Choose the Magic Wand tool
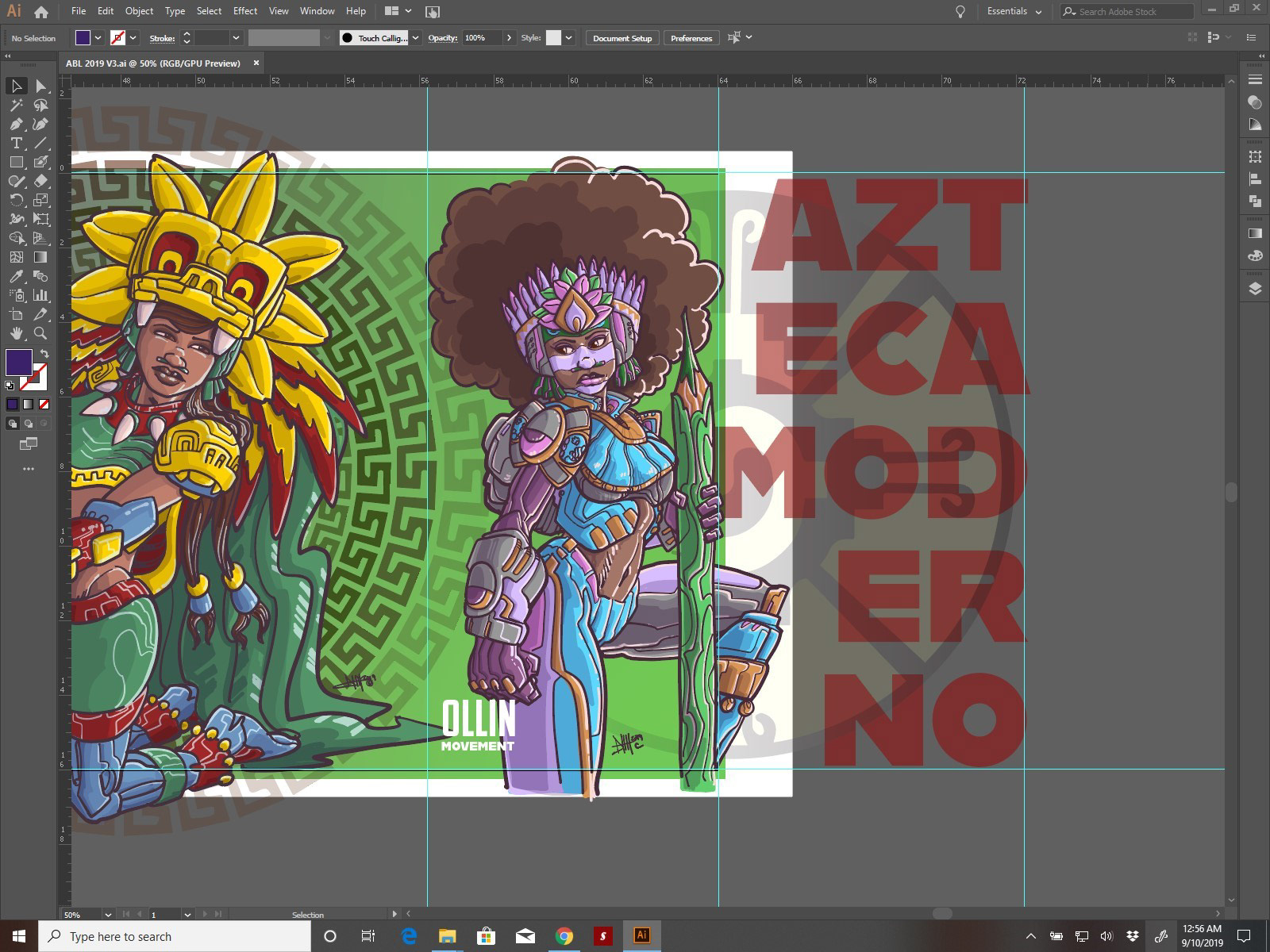Screen dimensions: 1270x952 16,105
